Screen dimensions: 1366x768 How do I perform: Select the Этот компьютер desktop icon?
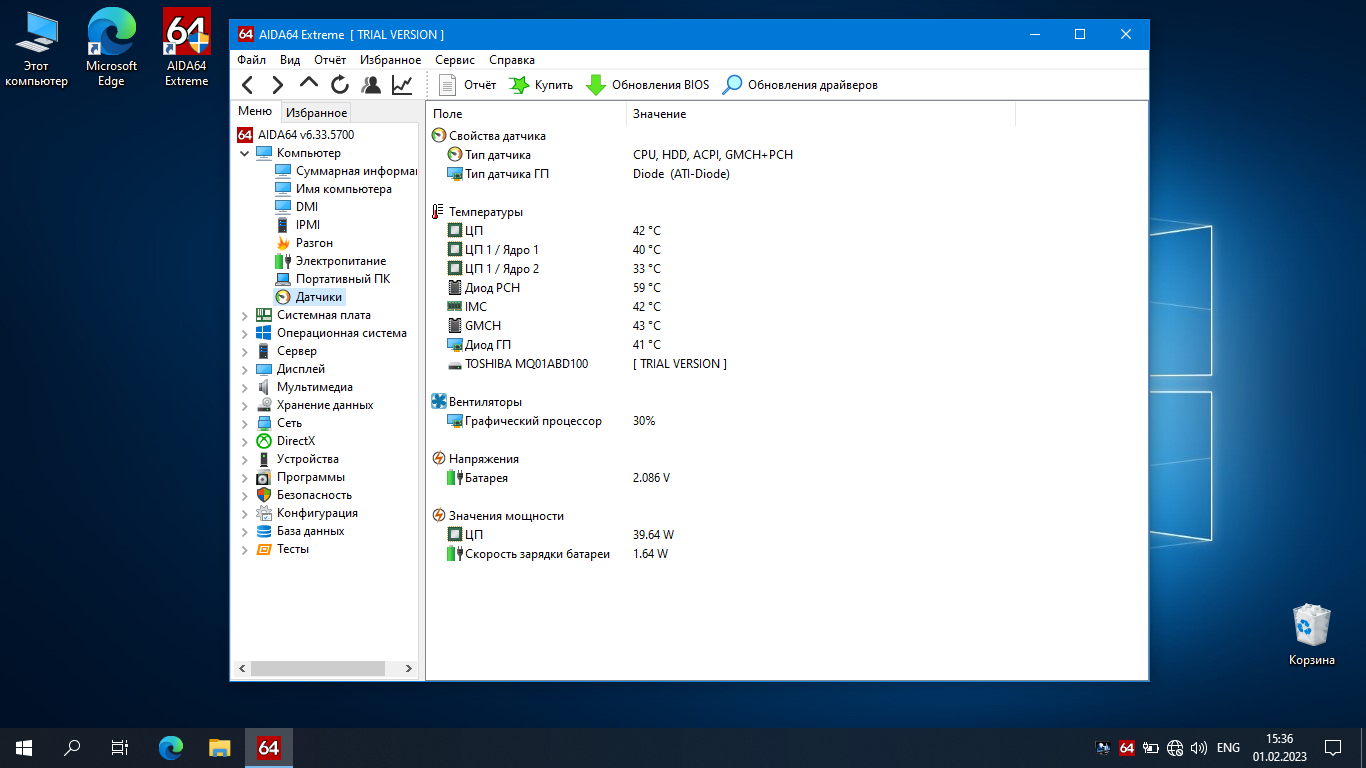tap(37, 47)
